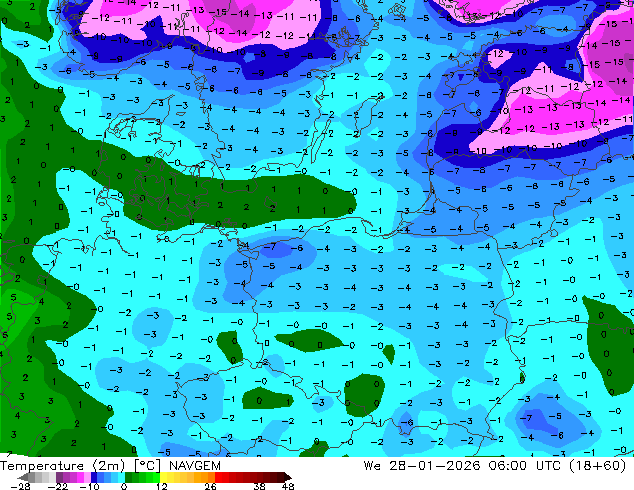Image resolution: width=634 pixels, height=490 pixels.
Task: Click the "-28" legend value
Action: point(20,486)
